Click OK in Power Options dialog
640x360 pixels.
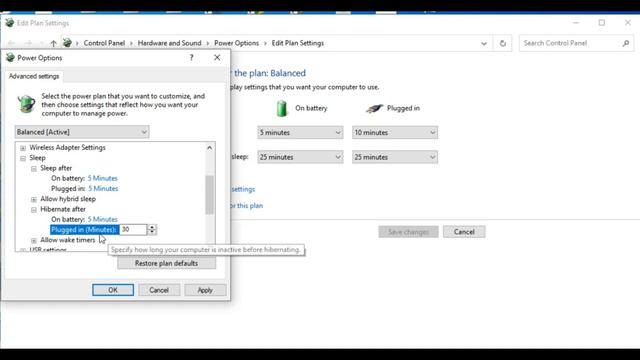coord(113,290)
